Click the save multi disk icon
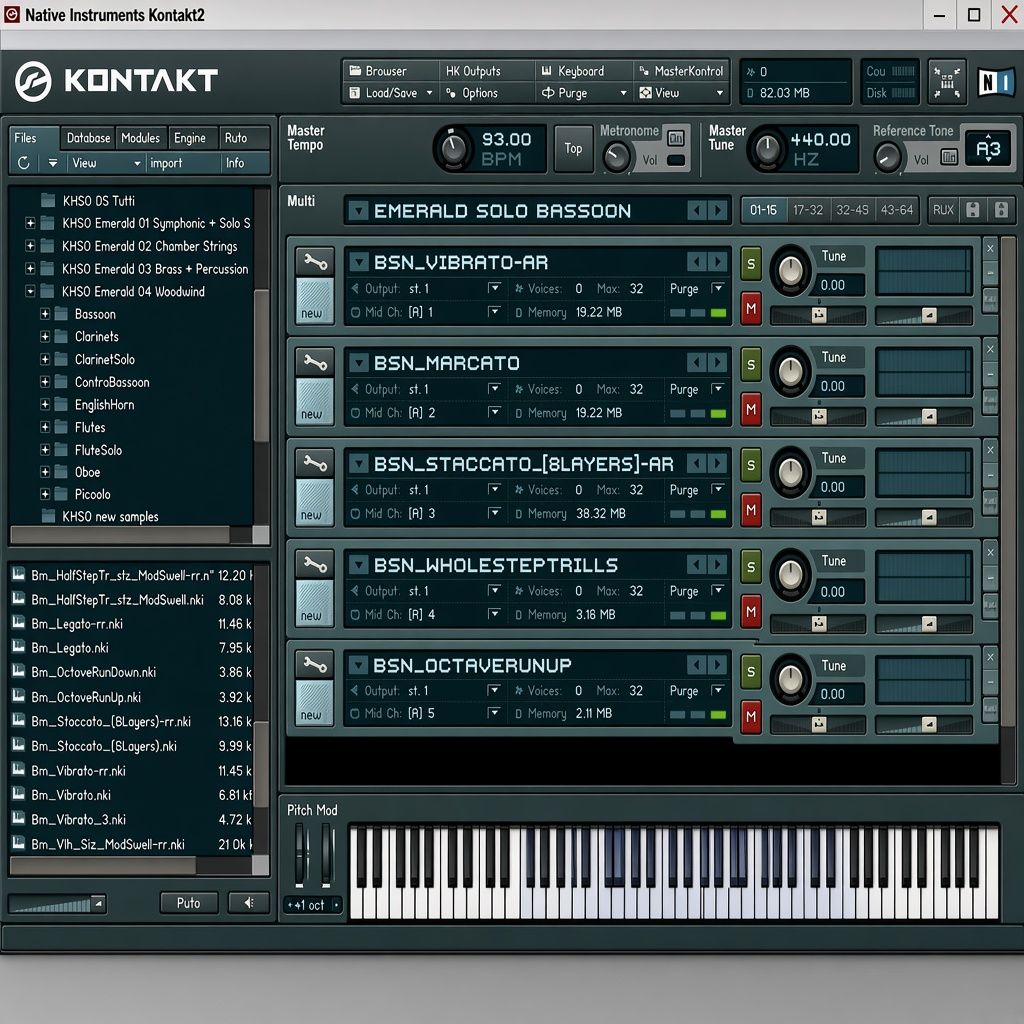1024x1024 pixels. tap(973, 210)
